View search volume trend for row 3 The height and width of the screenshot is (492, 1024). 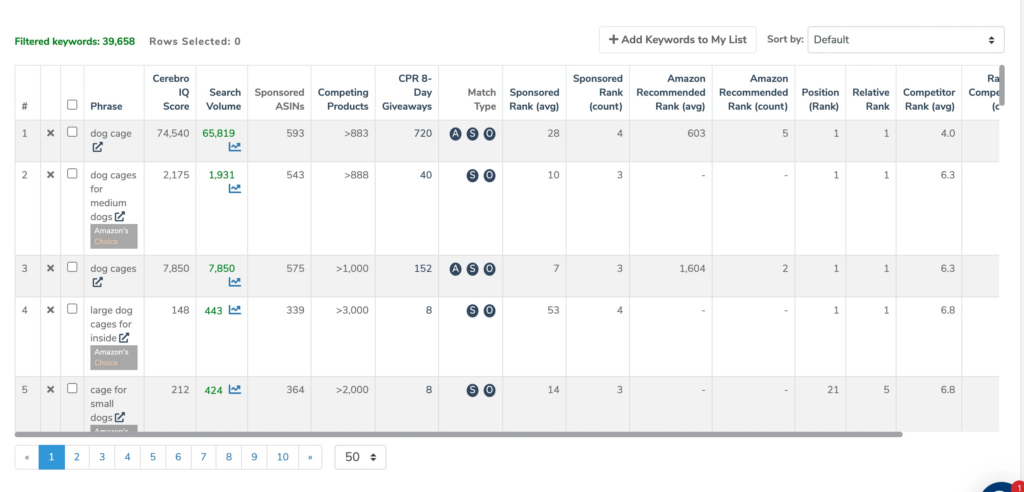(234, 282)
